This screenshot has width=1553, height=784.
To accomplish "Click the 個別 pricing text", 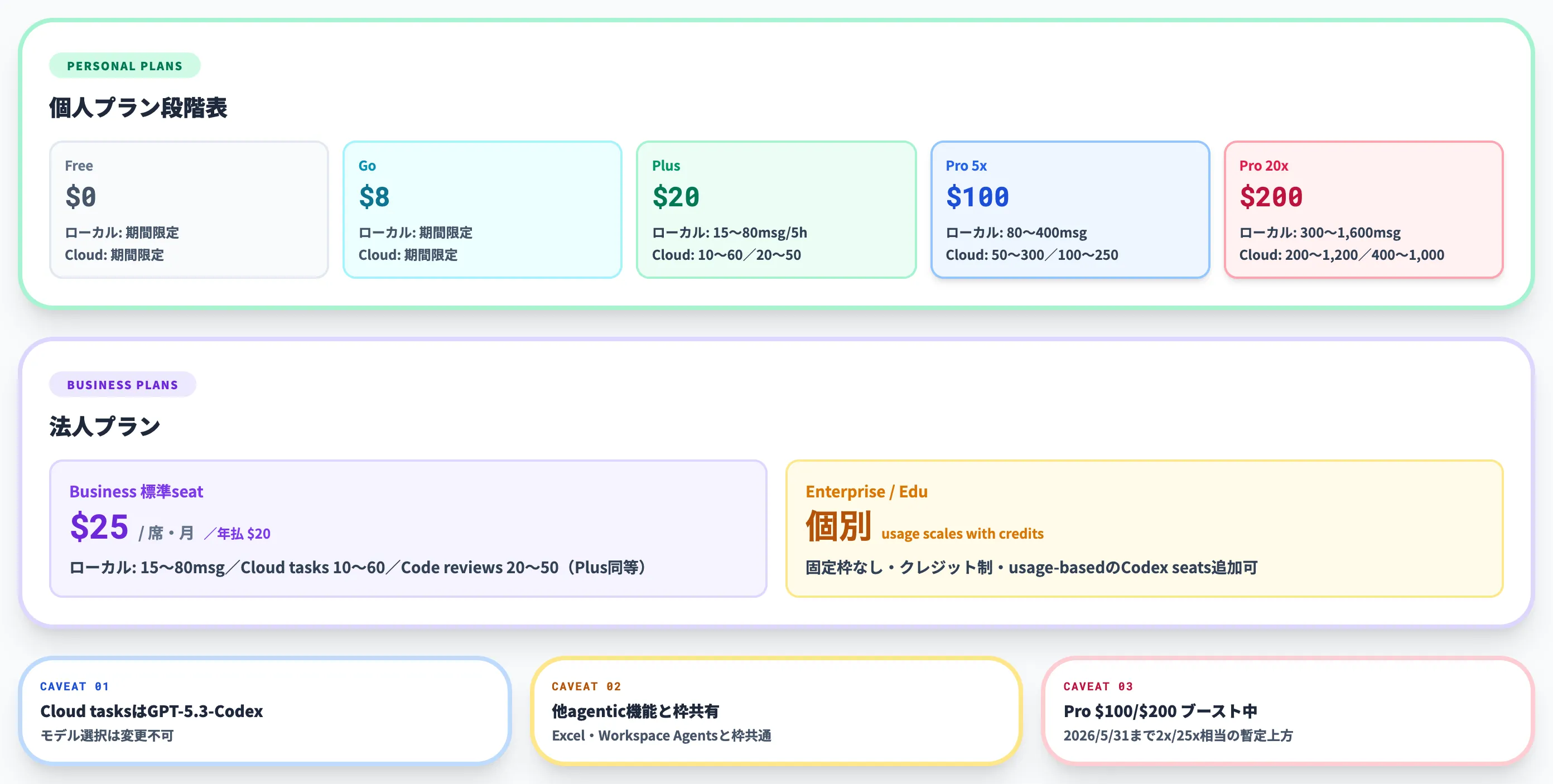I will coord(838,527).
